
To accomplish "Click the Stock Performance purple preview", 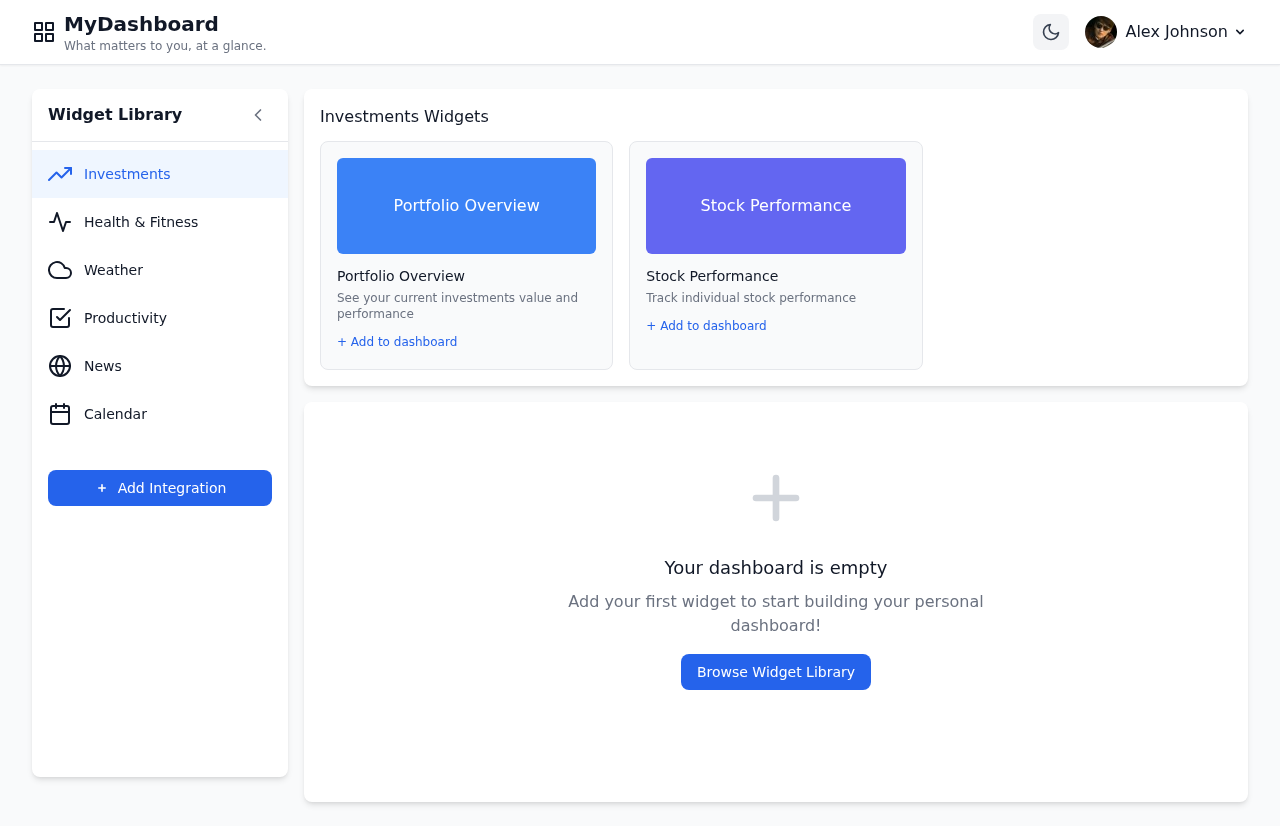I will pos(775,205).
